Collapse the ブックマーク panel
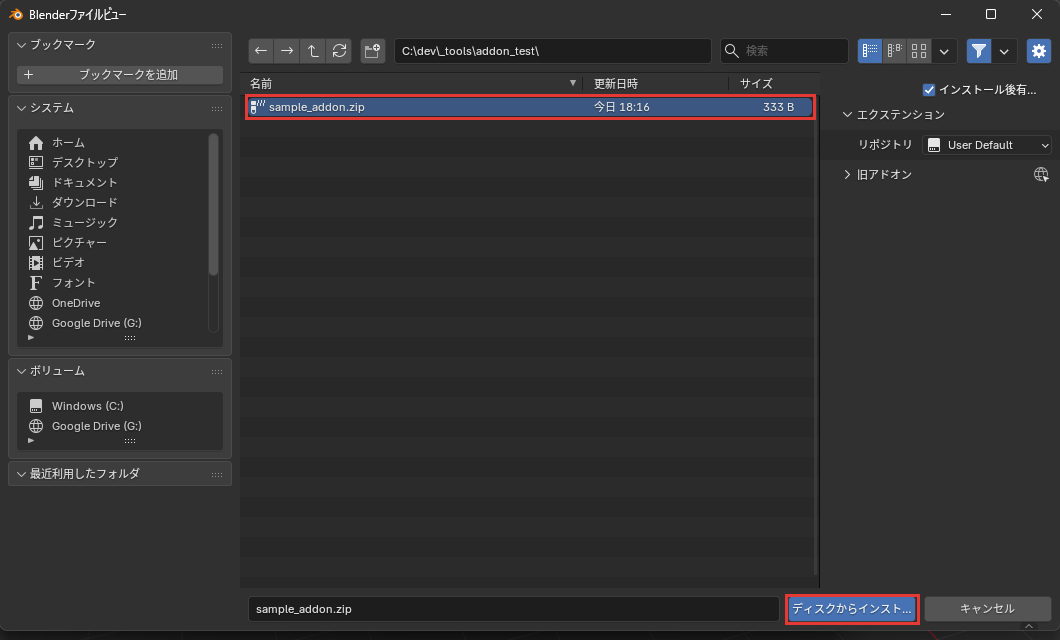Screen dimensions: 1060x640 click(22, 45)
